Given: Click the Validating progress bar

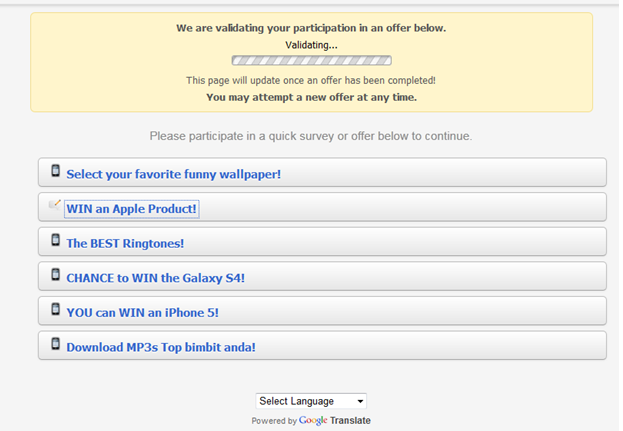Looking at the screenshot, I should point(311,61).
